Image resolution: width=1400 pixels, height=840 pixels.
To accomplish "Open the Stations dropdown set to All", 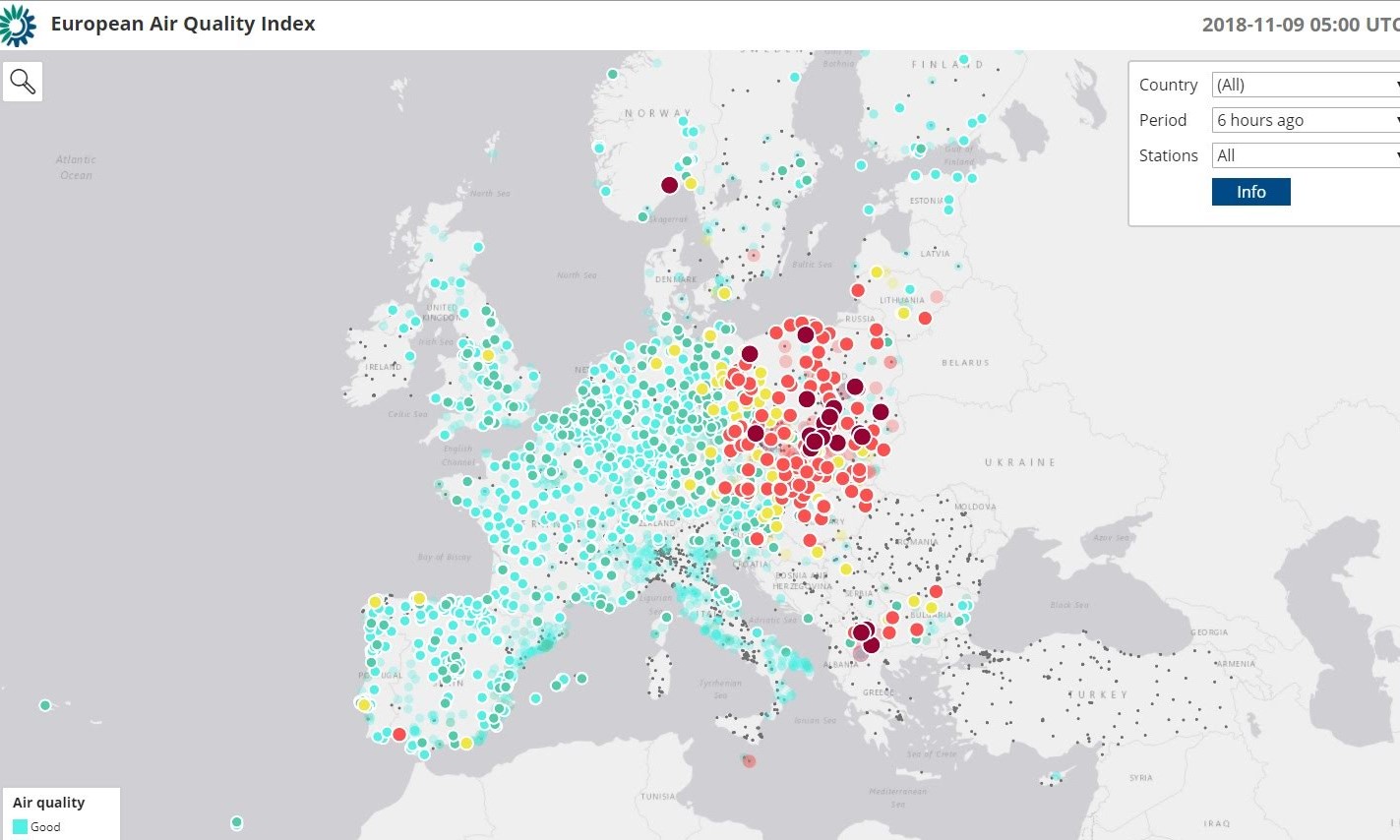I will (1306, 155).
